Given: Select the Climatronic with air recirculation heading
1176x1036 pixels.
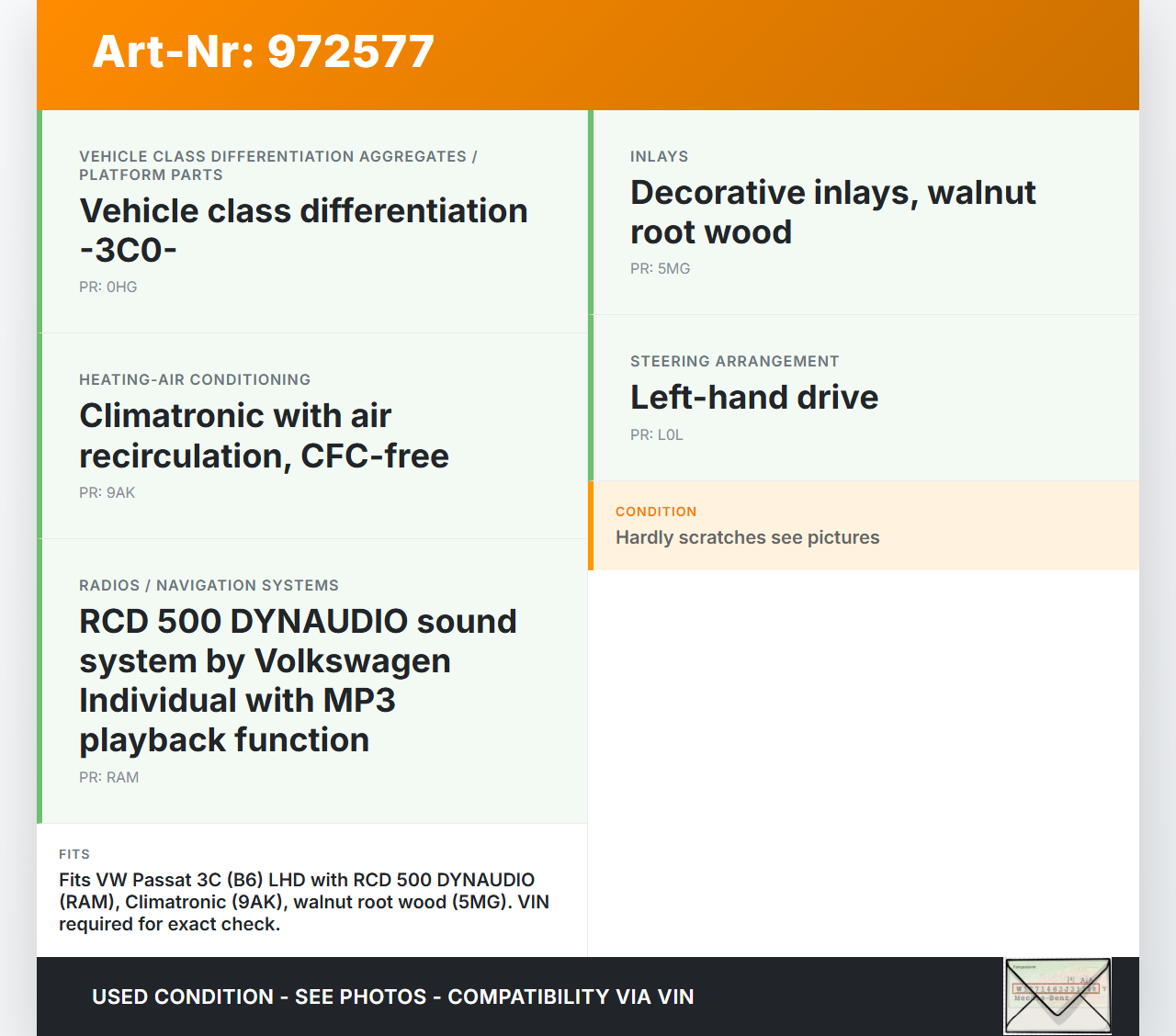Looking at the screenshot, I should click(x=264, y=435).
